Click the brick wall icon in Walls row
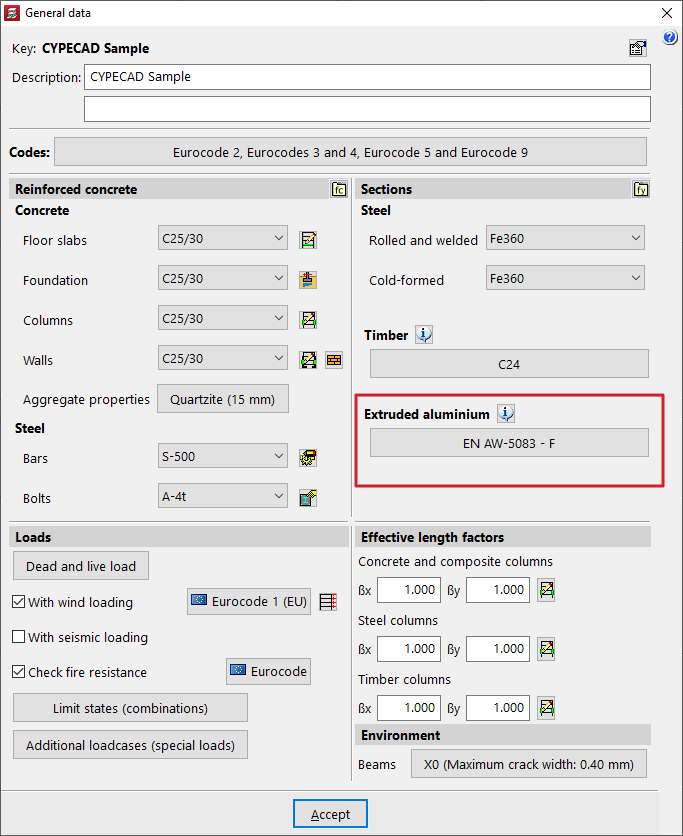The height and width of the screenshot is (836, 683). click(x=334, y=360)
